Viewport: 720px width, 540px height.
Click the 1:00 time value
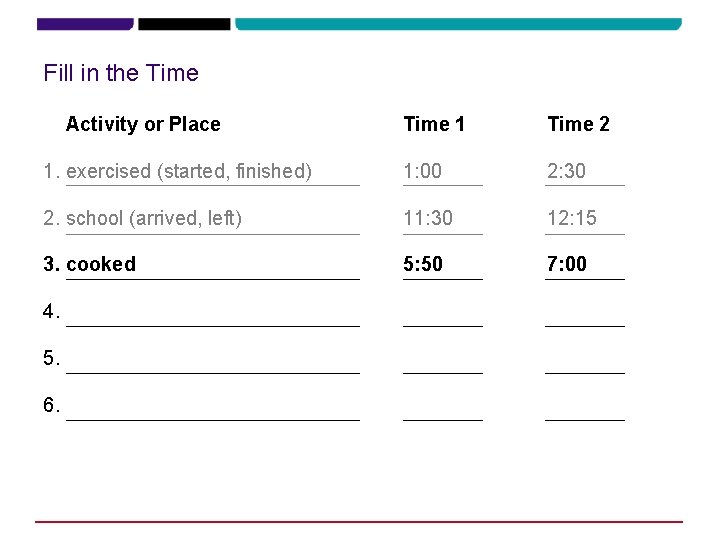422,171
